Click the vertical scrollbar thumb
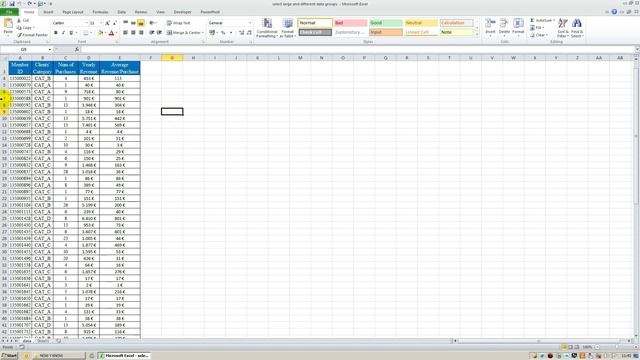Screen dimensions: 640x360 coord(636,135)
